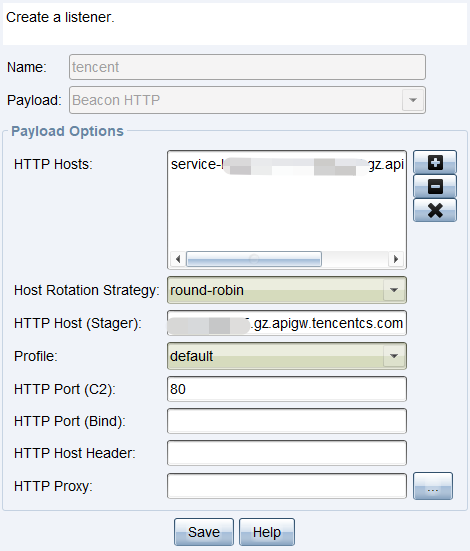The height and width of the screenshot is (551, 470).
Task: Add a new HTTP host with plus icon
Action: point(435,162)
